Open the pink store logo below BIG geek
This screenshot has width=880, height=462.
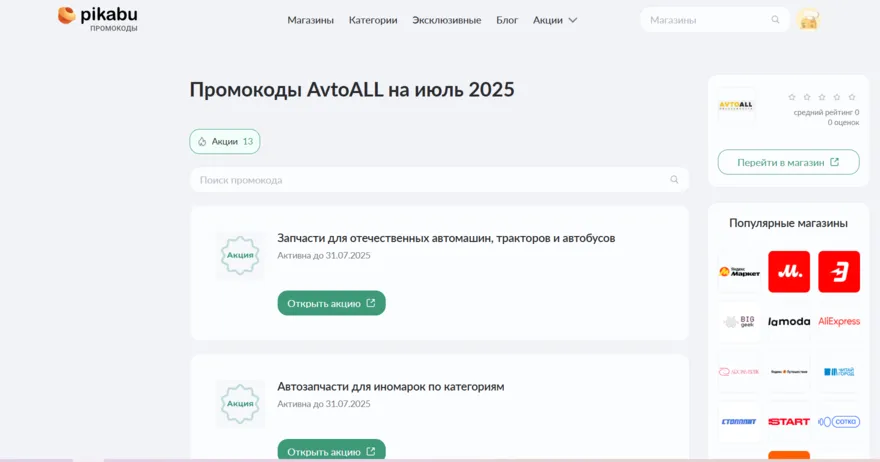pyautogui.click(x=739, y=372)
